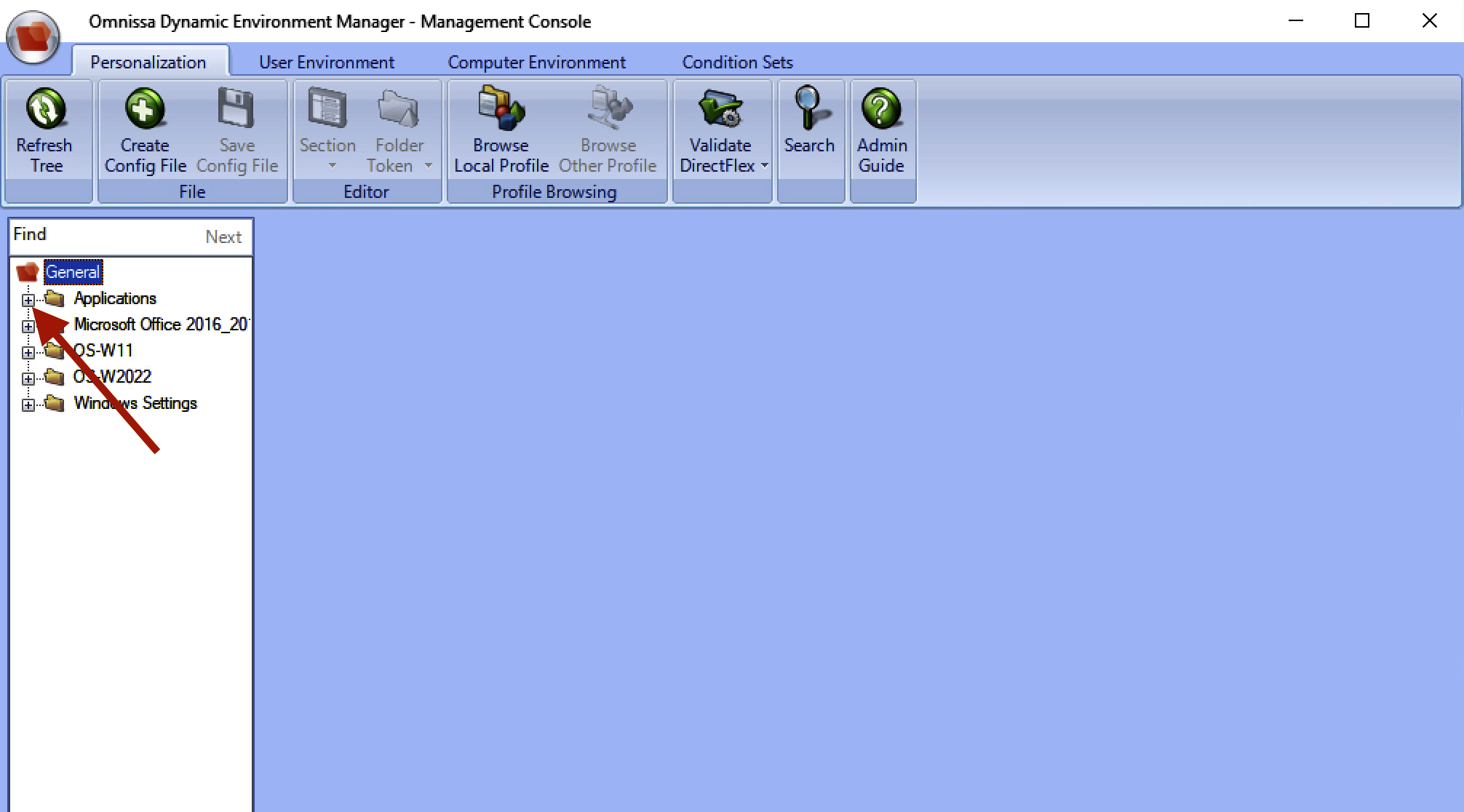The image size is (1464, 812).
Task: Switch to the Computer Environment tab
Action: click(536, 63)
